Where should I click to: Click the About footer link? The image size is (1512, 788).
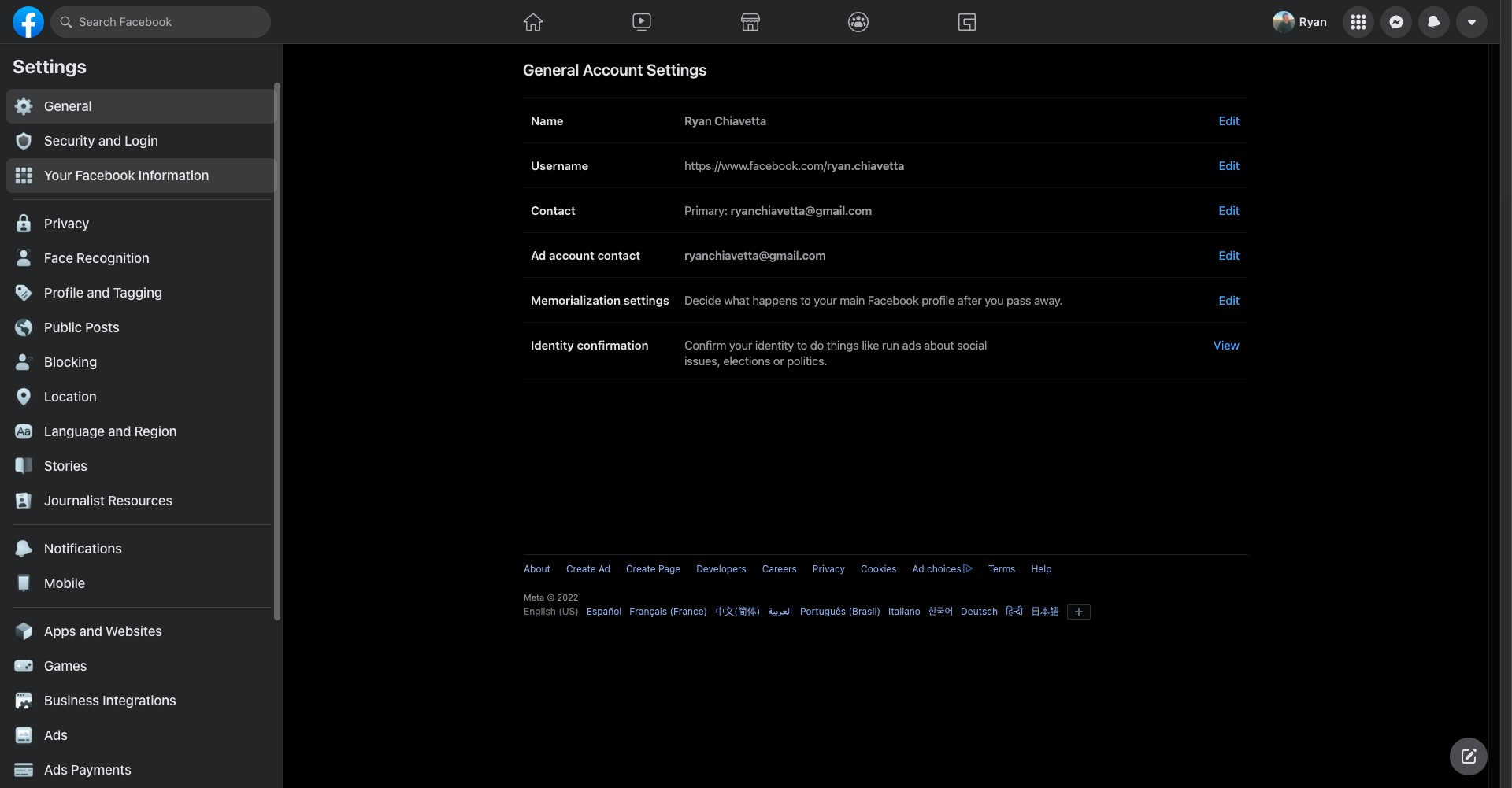[537, 569]
